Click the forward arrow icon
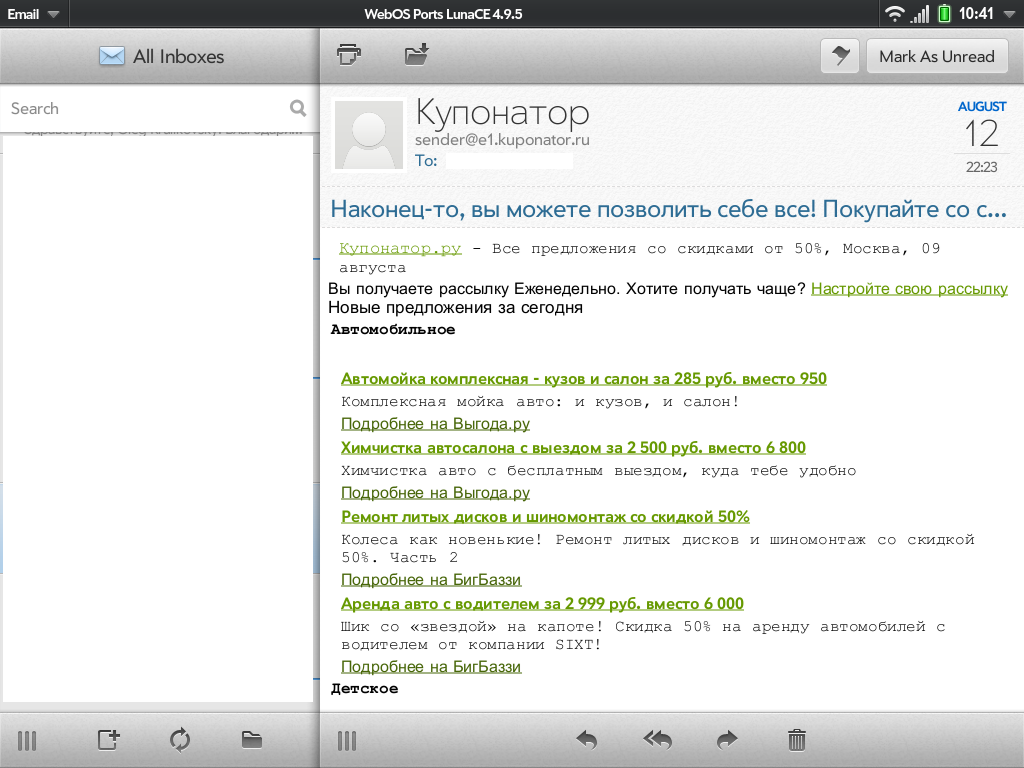The height and width of the screenshot is (768, 1024). (727, 740)
